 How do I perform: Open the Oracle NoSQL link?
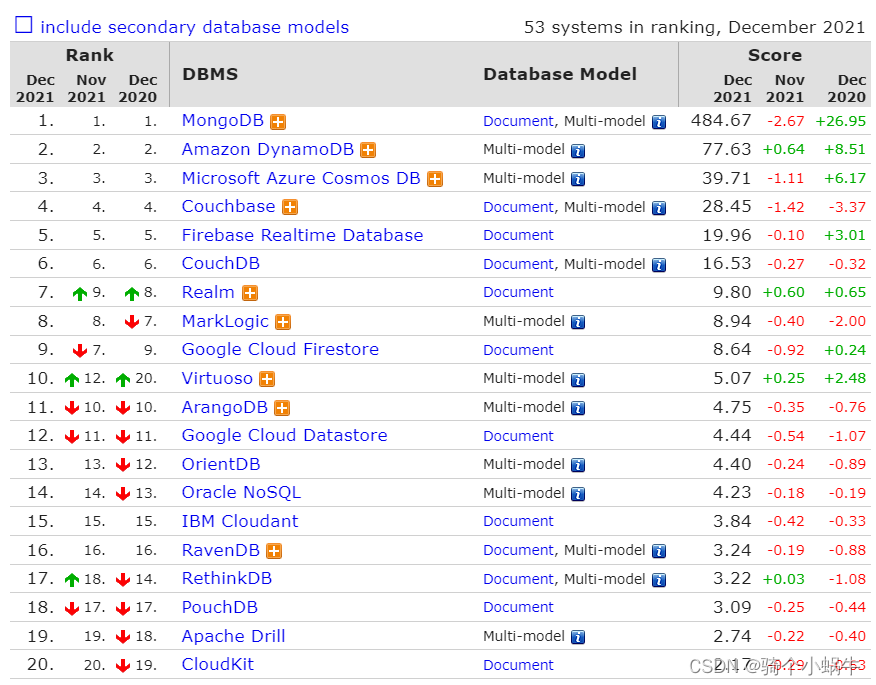[241, 493]
